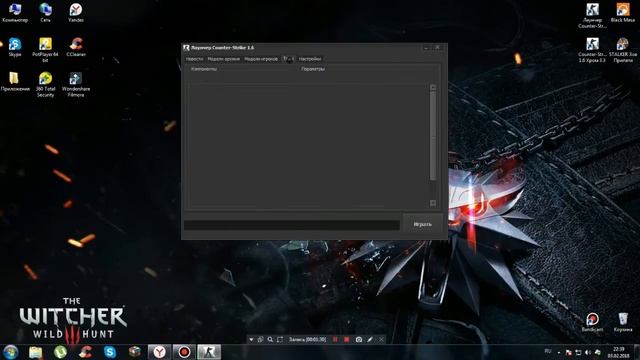The image size is (640, 360).
Task: Click the cube icon on the taskbar
Action: point(135,352)
